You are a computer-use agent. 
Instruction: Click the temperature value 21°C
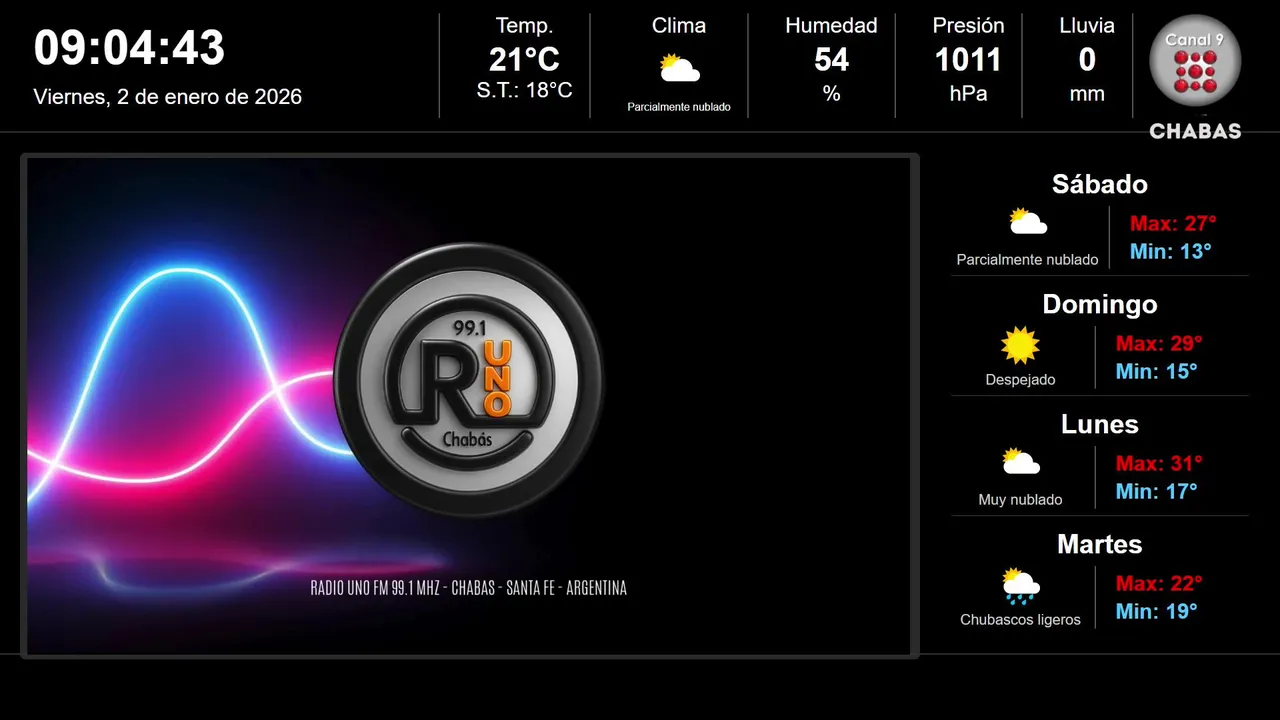tap(524, 60)
